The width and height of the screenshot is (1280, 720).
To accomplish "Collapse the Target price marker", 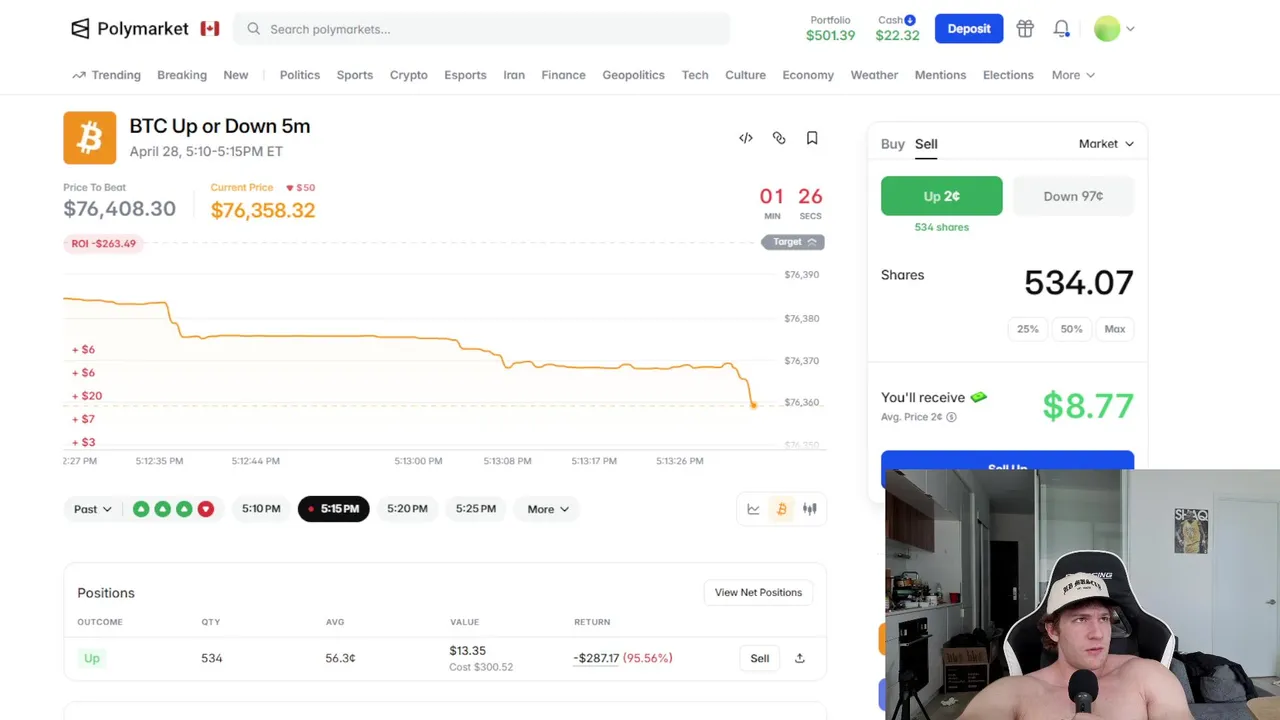I will (x=793, y=242).
